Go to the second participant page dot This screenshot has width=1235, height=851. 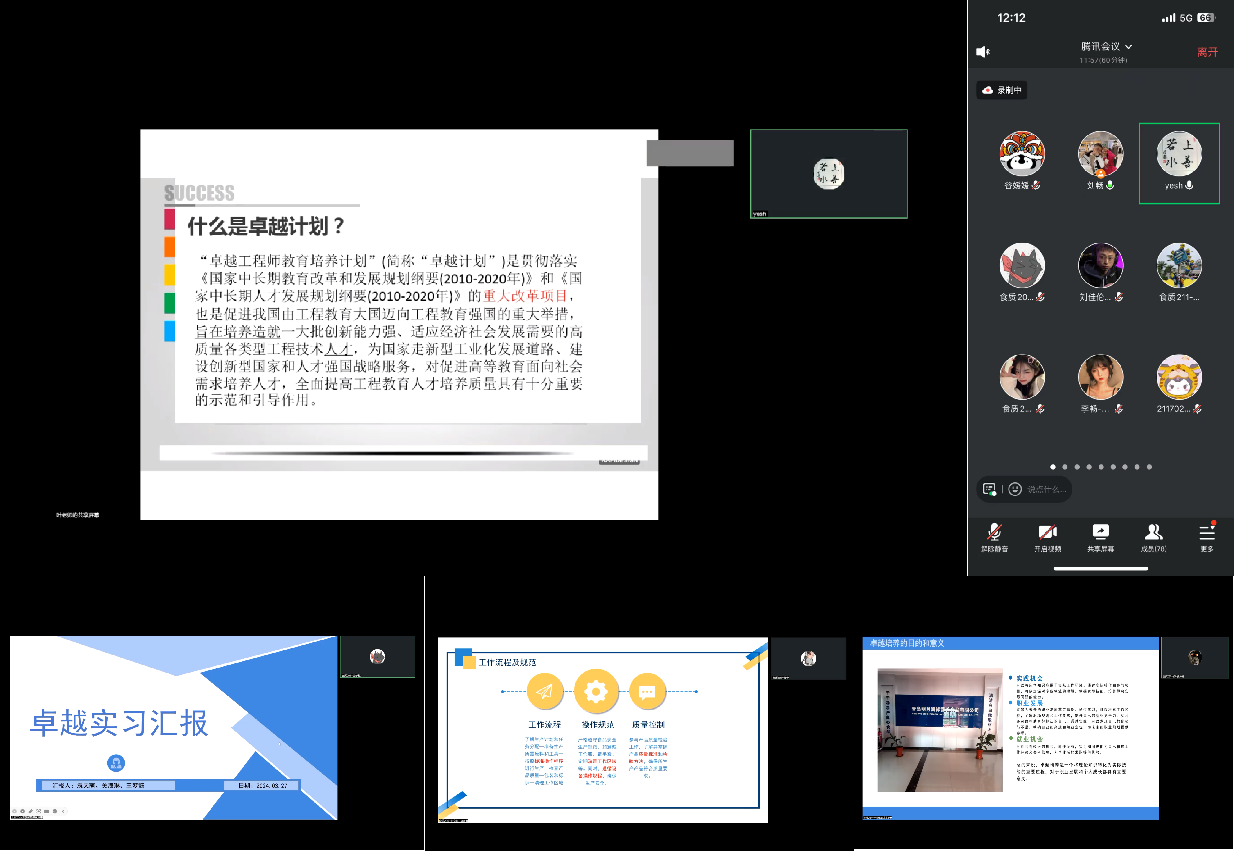point(1065,467)
